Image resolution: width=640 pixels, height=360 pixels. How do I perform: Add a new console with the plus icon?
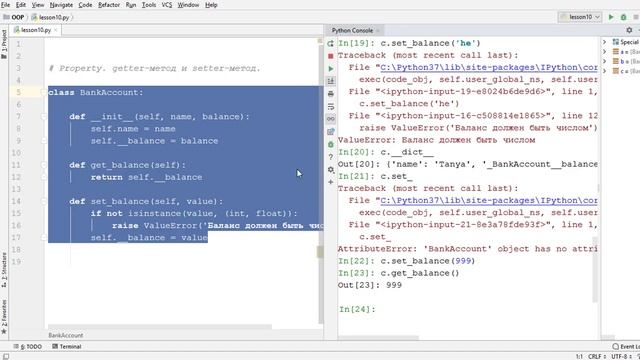331,182
